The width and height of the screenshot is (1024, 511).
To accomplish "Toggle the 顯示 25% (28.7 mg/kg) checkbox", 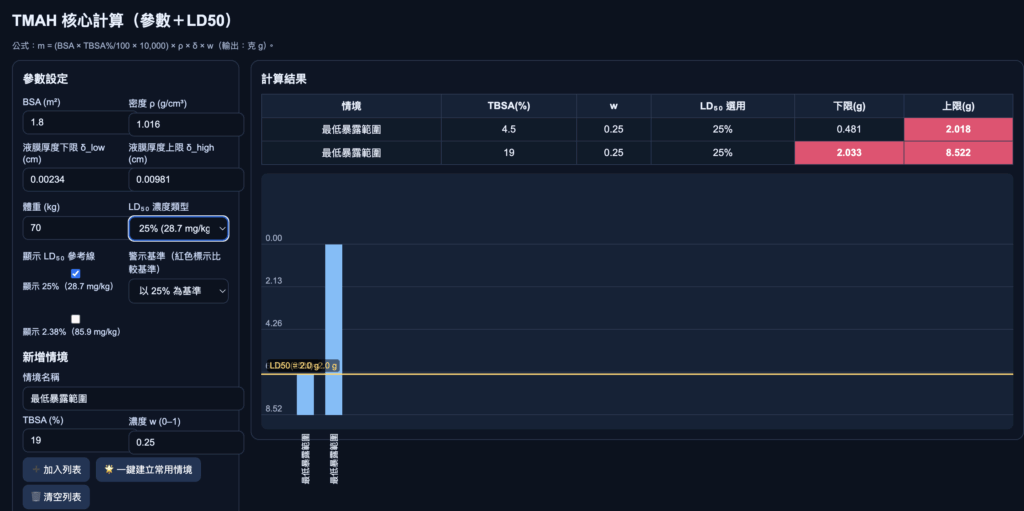I will click(75, 274).
